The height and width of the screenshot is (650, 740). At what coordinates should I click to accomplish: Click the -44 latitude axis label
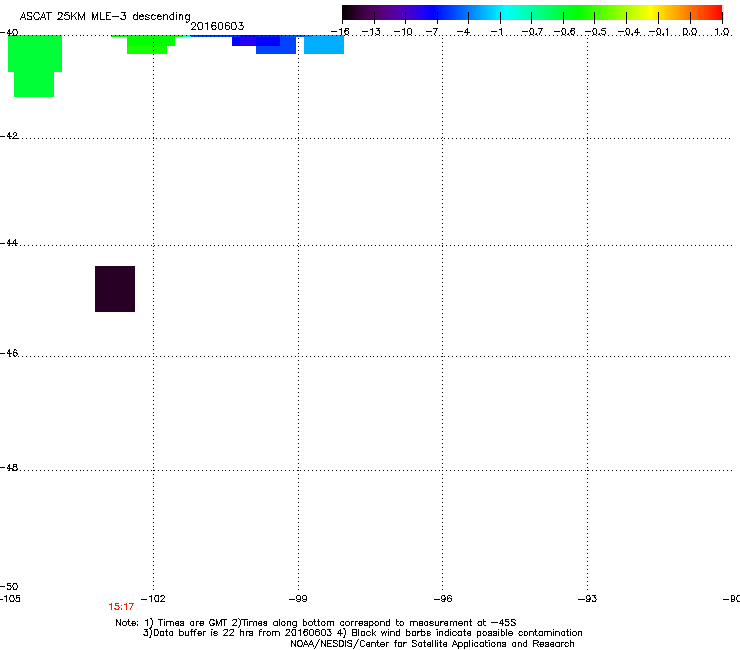pos(9,243)
